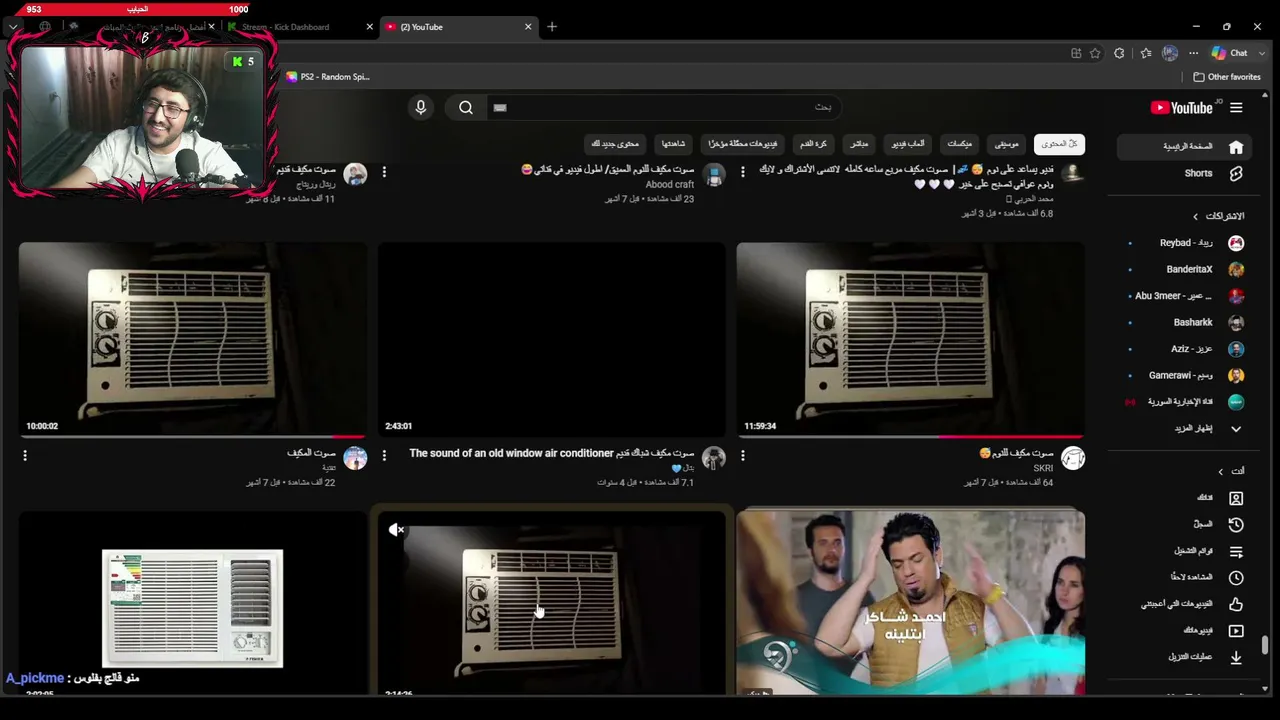Open the liked videos thumbs-up icon
Image resolution: width=1280 pixels, height=720 pixels.
(x=1236, y=604)
